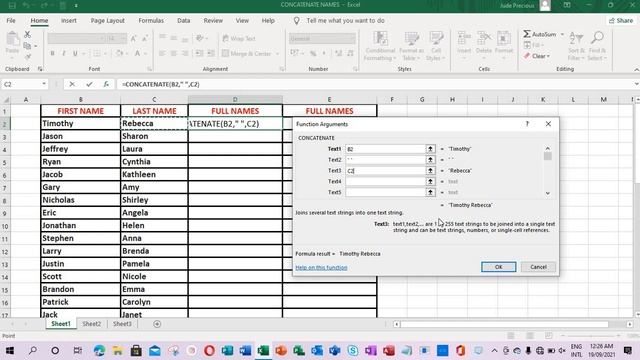640x360 pixels.
Task: Open Microsoft Store from the taskbar
Action: click(136, 351)
